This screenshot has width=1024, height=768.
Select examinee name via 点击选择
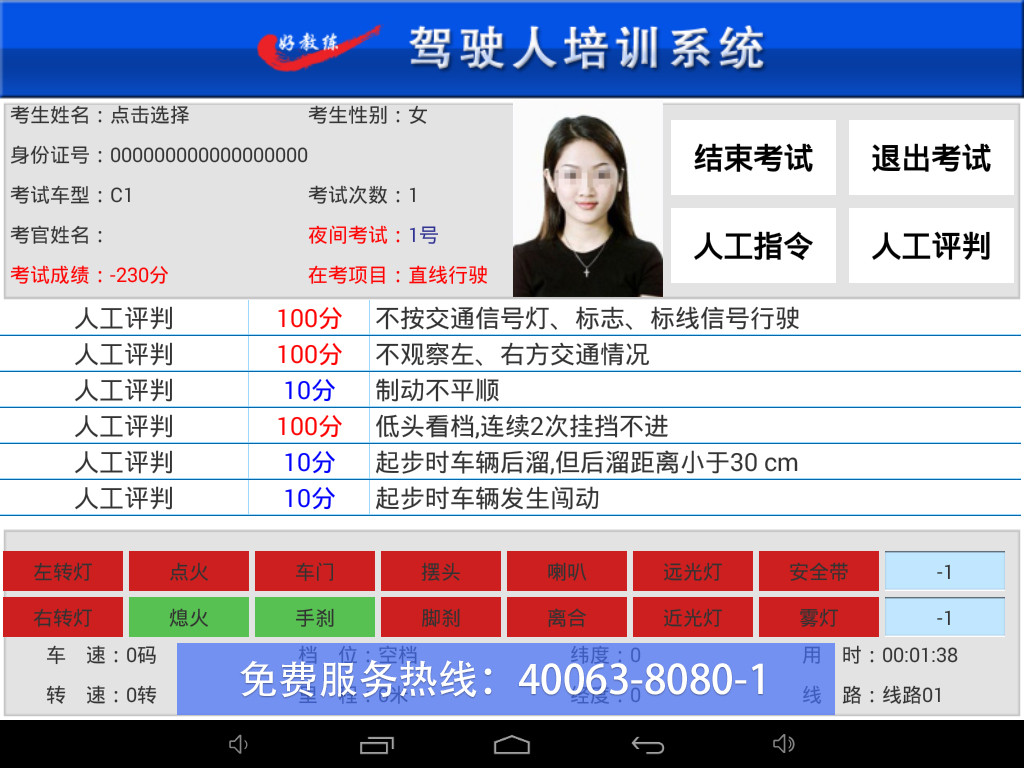[x=150, y=116]
